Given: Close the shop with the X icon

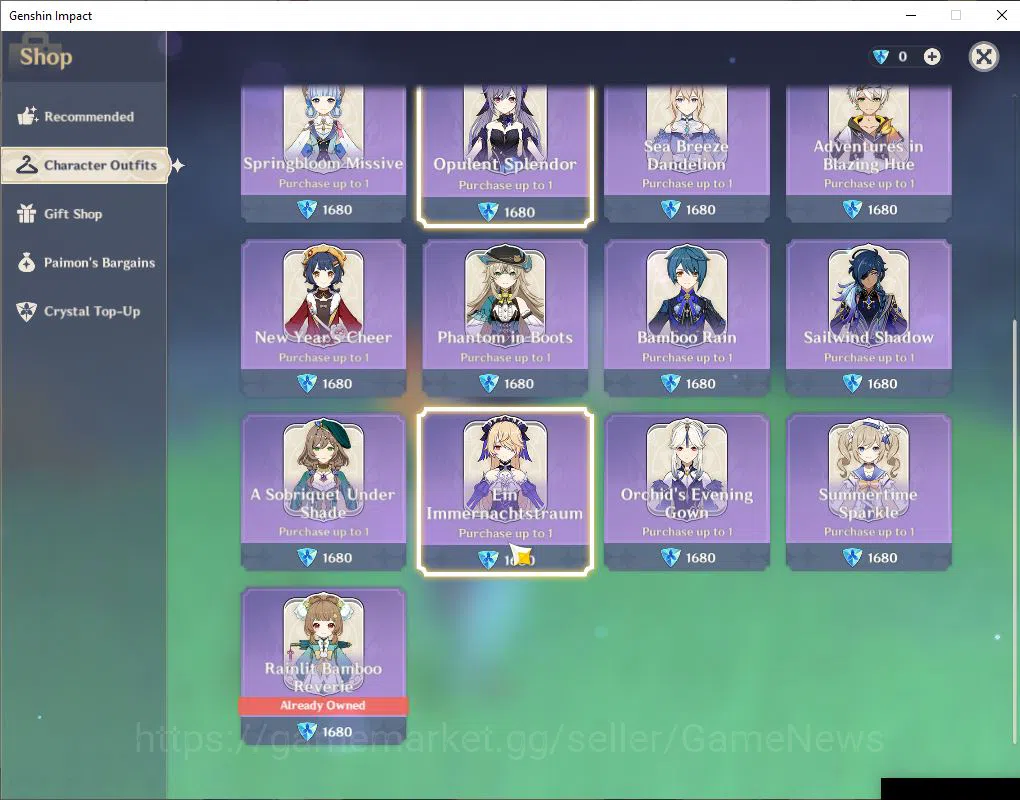Looking at the screenshot, I should coord(984,57).
